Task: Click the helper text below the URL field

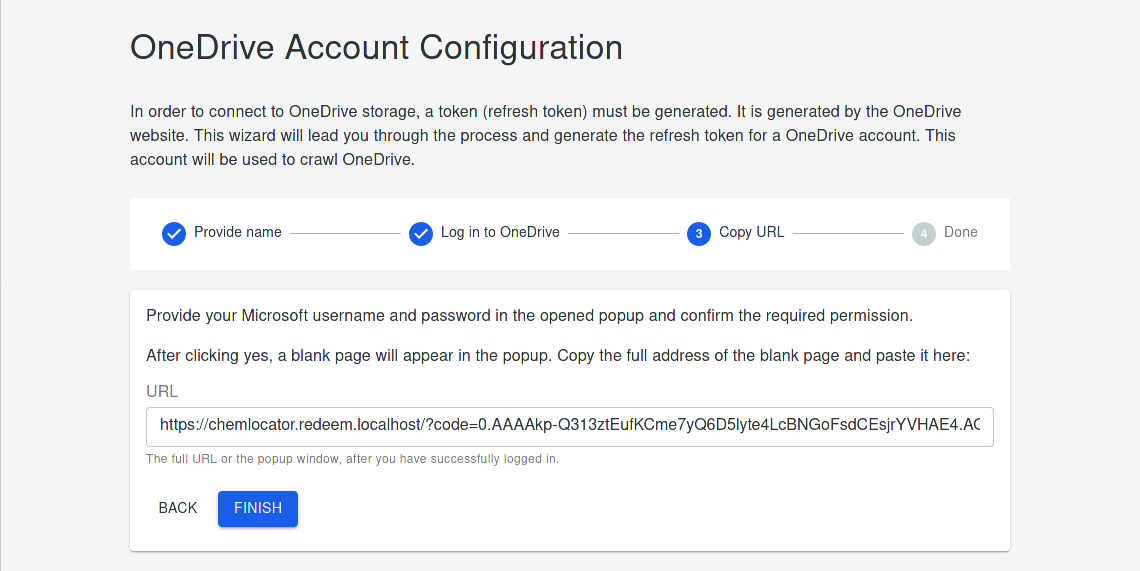Action: [x=352, y=459]
